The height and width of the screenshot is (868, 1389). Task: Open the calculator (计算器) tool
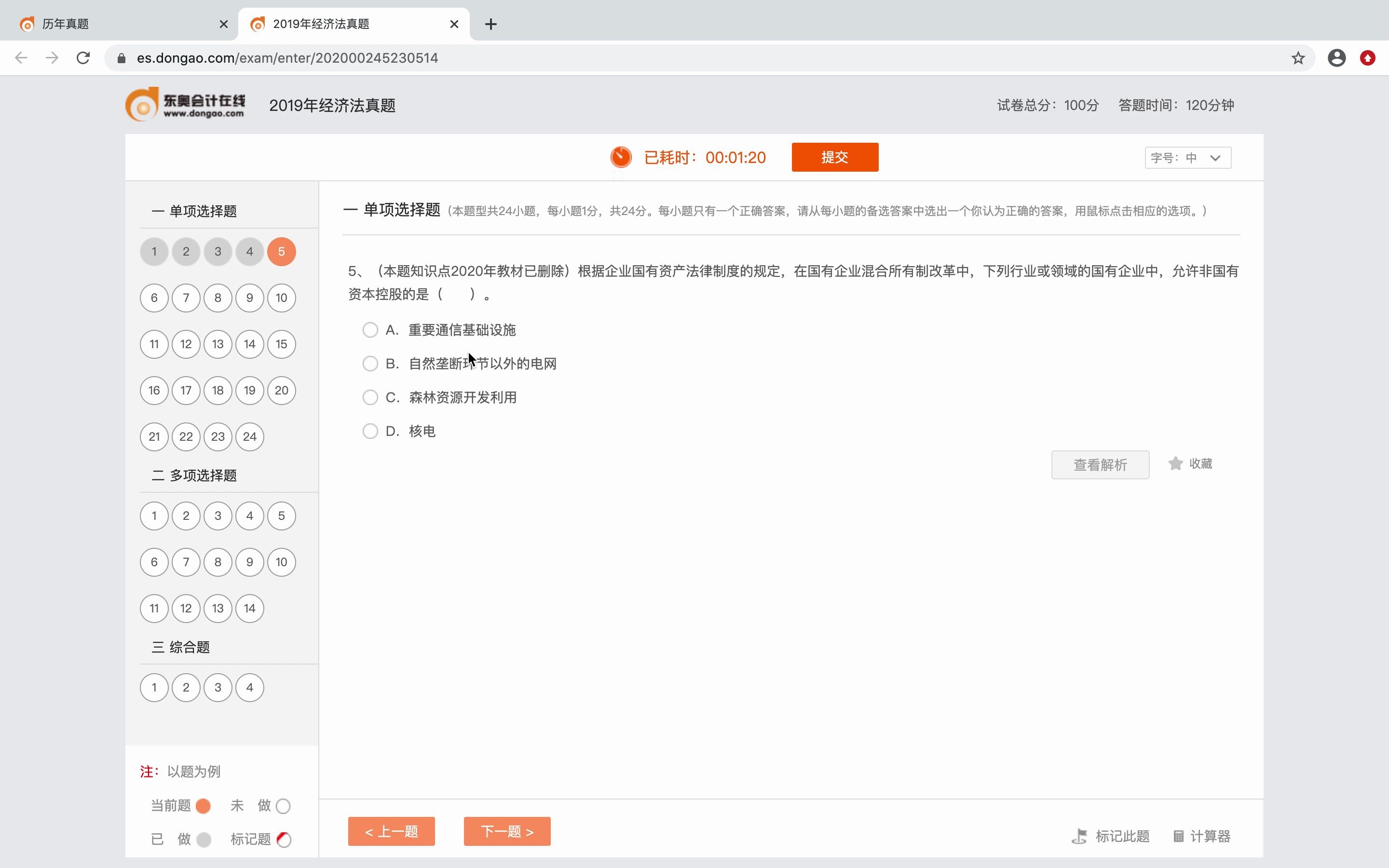1201,837
